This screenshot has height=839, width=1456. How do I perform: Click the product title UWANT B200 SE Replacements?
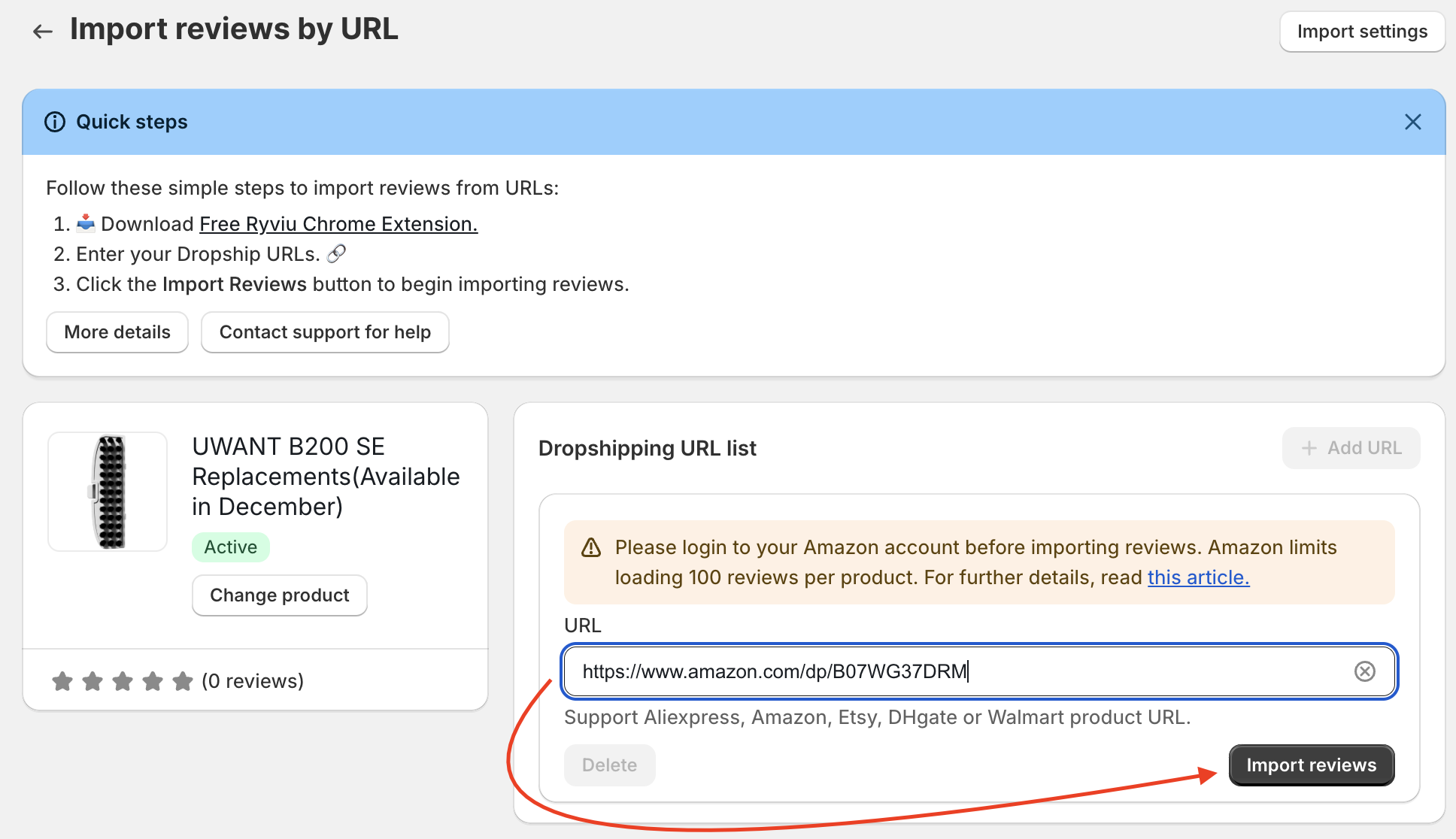326,477
